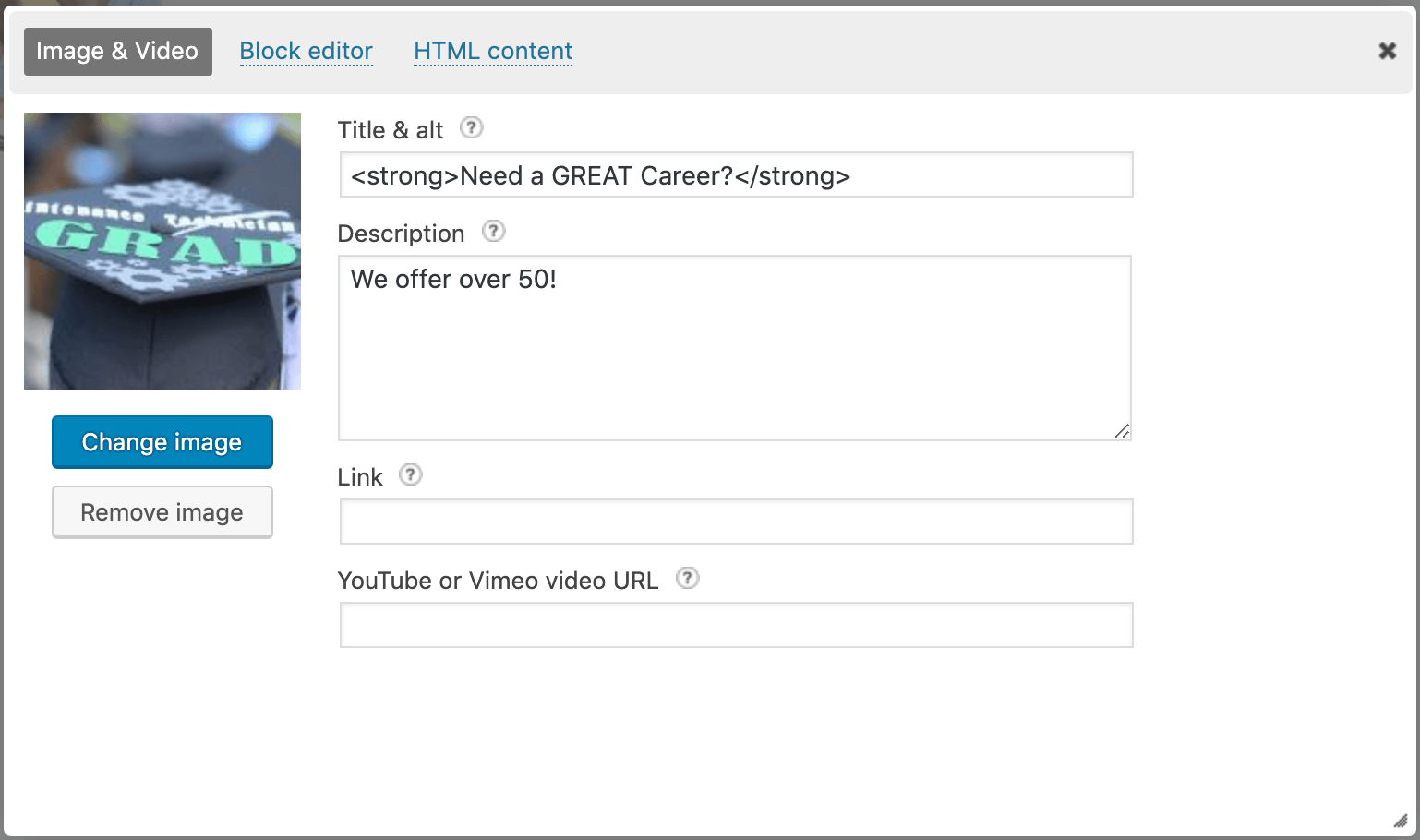This screenshot has height=840, width=1420.
Task: Switch to the Image & Video tab
Action: pos(118,52)
